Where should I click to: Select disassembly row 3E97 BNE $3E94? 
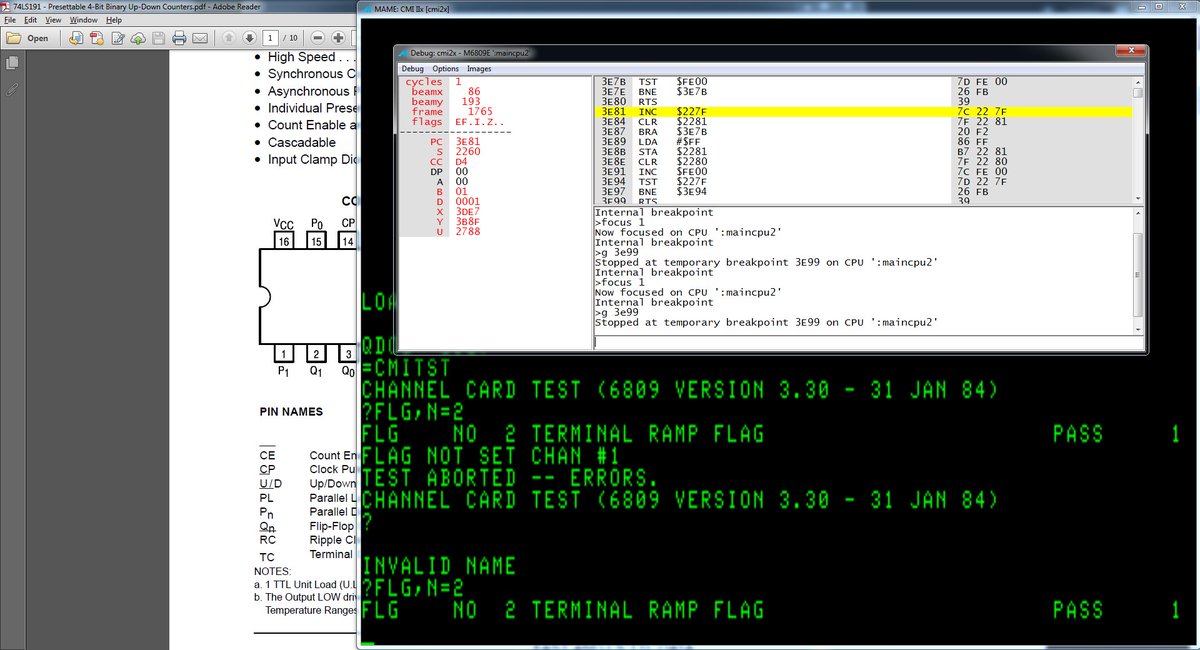863,192
